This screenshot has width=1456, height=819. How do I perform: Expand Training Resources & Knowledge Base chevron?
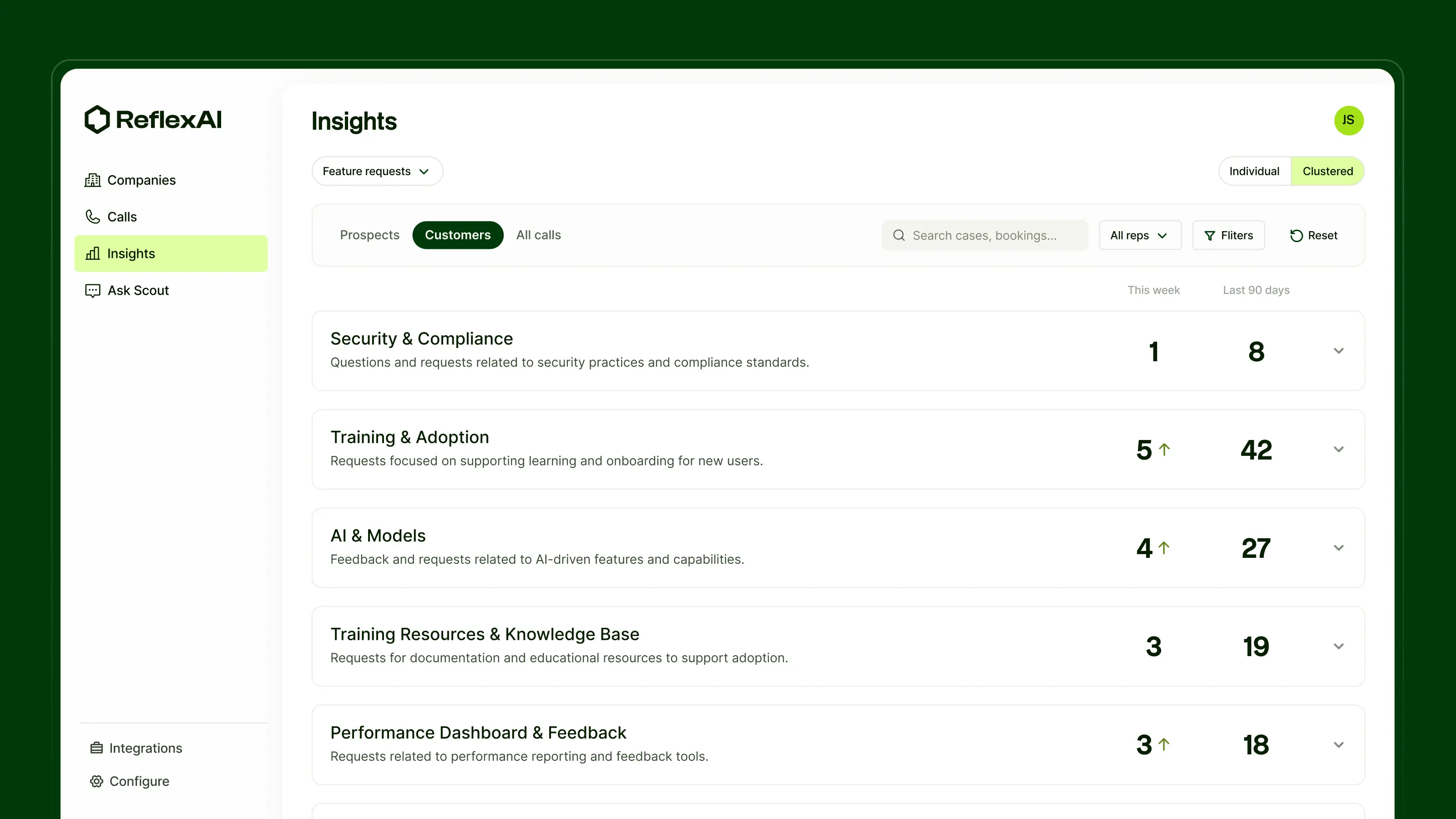click(x=1339, y=646)
